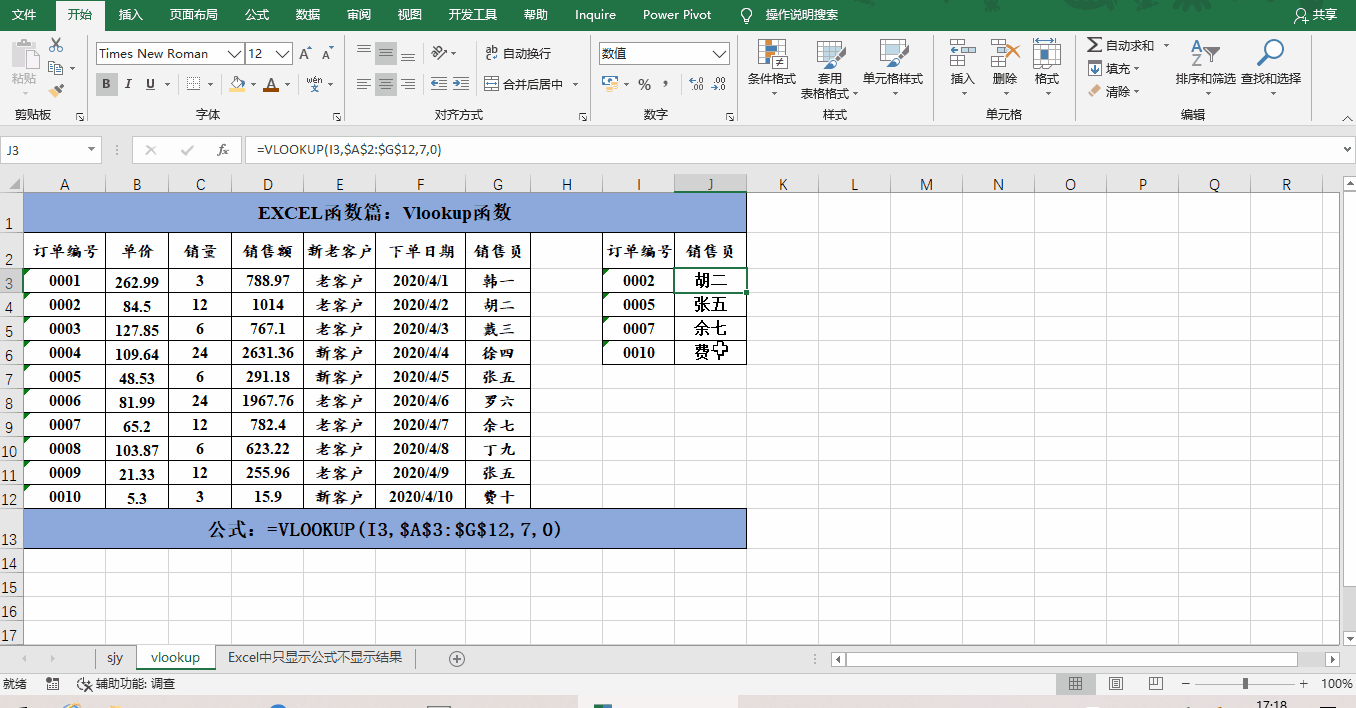Align cell text to the right
Screen dimensions: 1356x708
(408, 84)
